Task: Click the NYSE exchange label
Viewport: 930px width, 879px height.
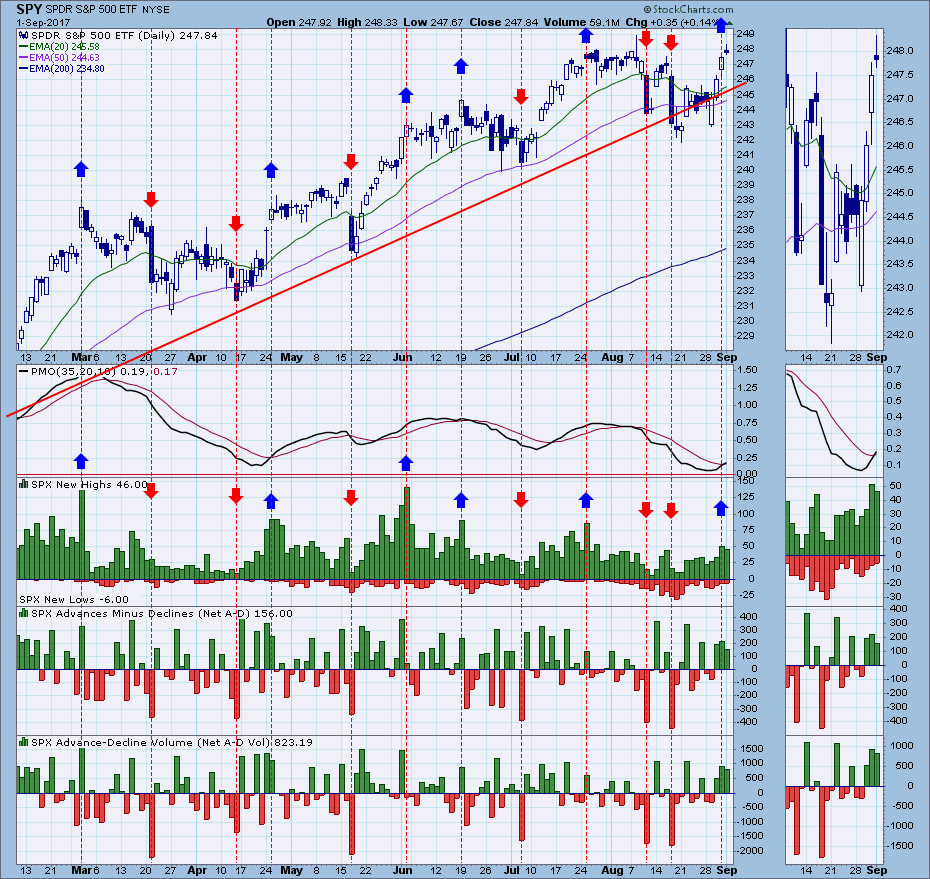Action: (x=156, y=10)
